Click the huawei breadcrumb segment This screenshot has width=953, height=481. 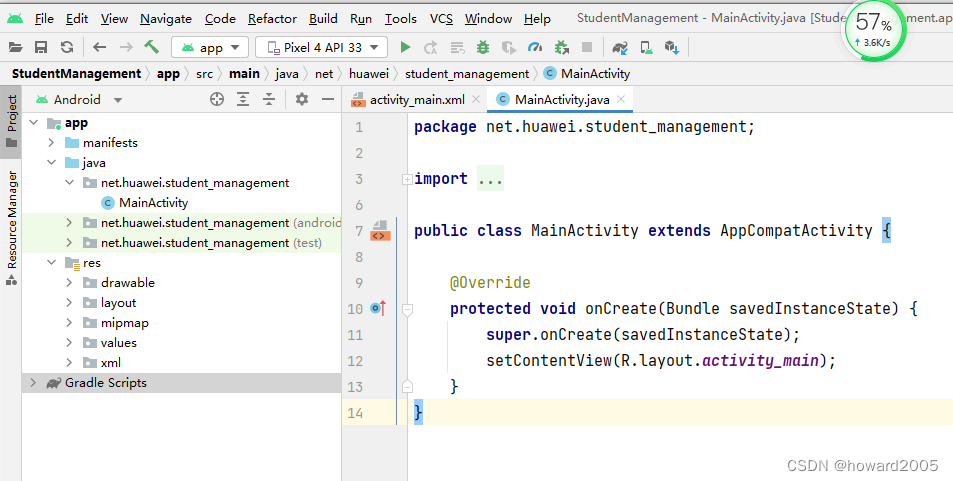coord(368,74)
